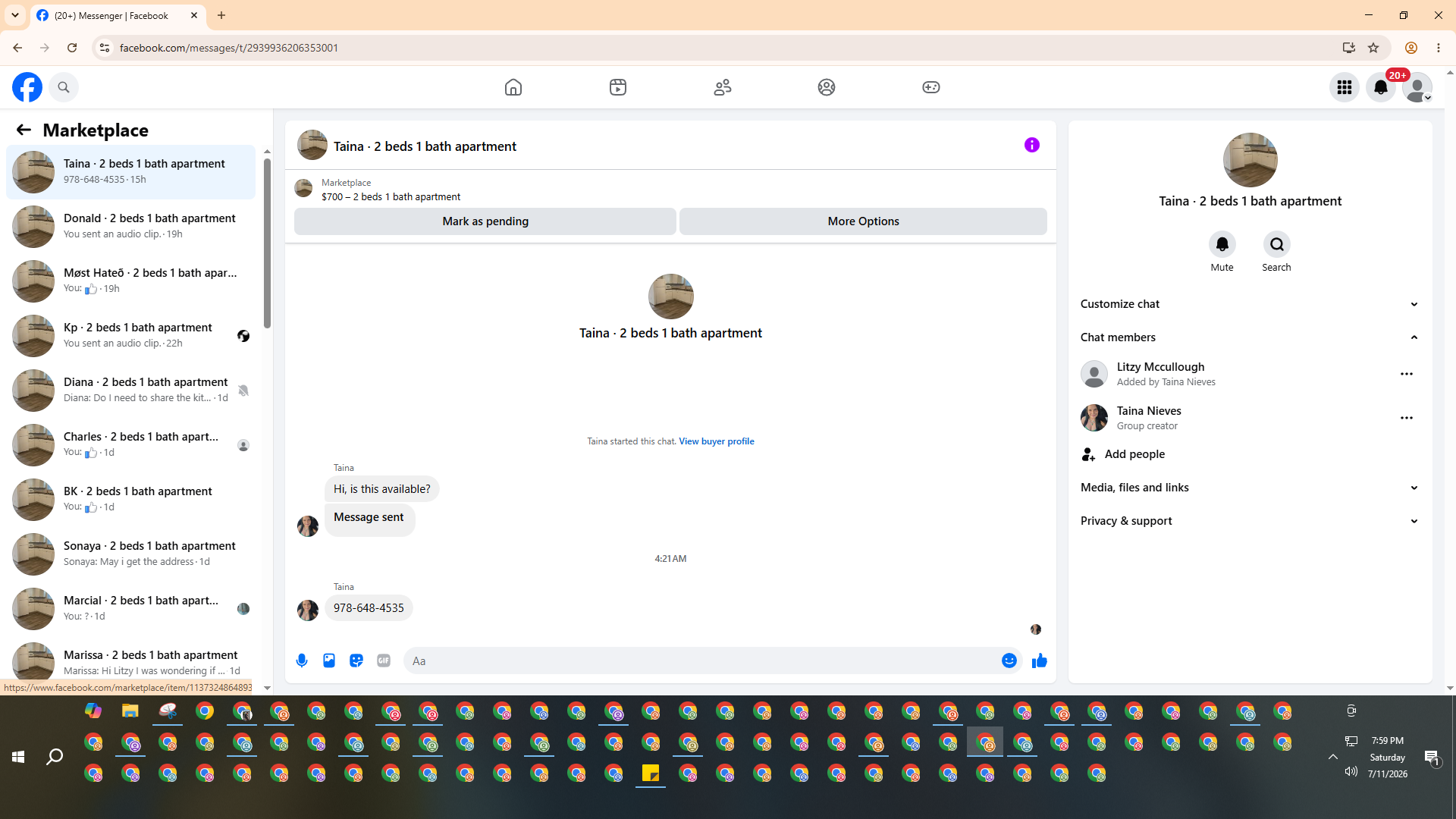Bookmark this page with the star
This screenshot has width=1456, height=819.
[1373, 48]
